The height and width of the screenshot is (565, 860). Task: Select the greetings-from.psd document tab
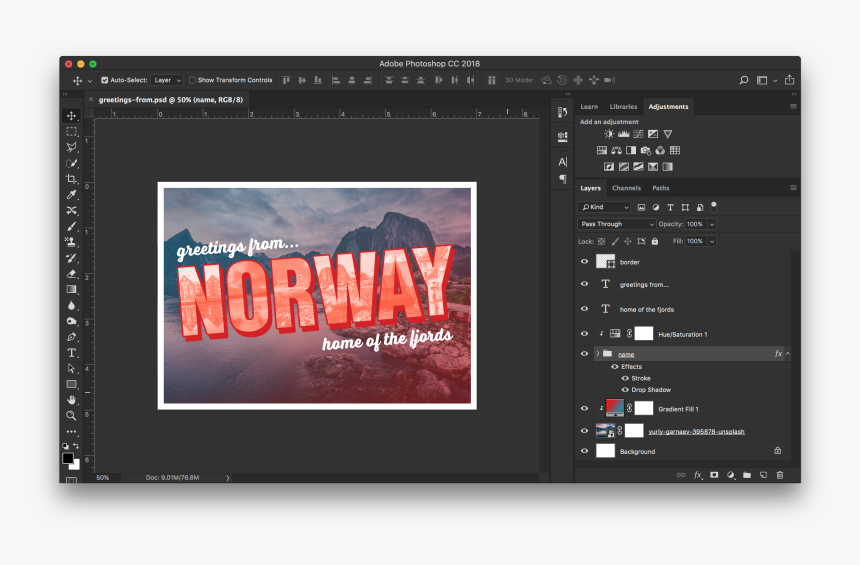(x=171, y=100)
